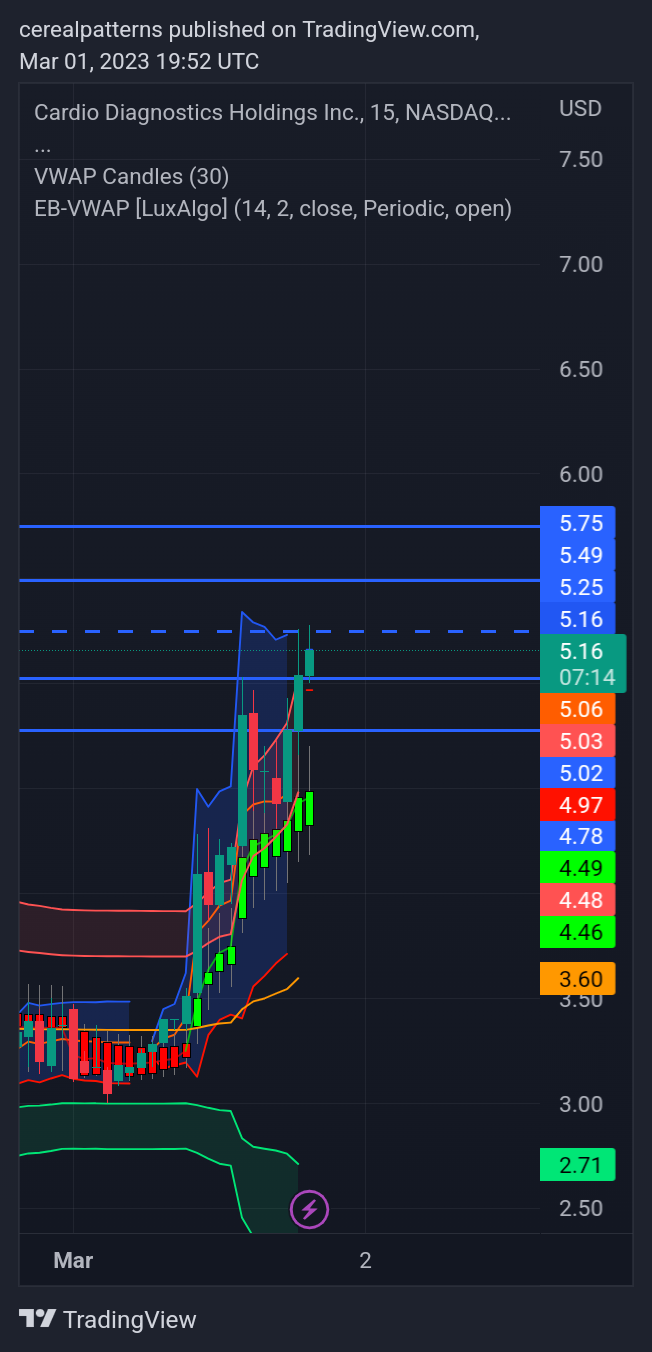Click the 3.60 orange price label
This screenshot has height=1352, width=652.
(x=577, y=978)
